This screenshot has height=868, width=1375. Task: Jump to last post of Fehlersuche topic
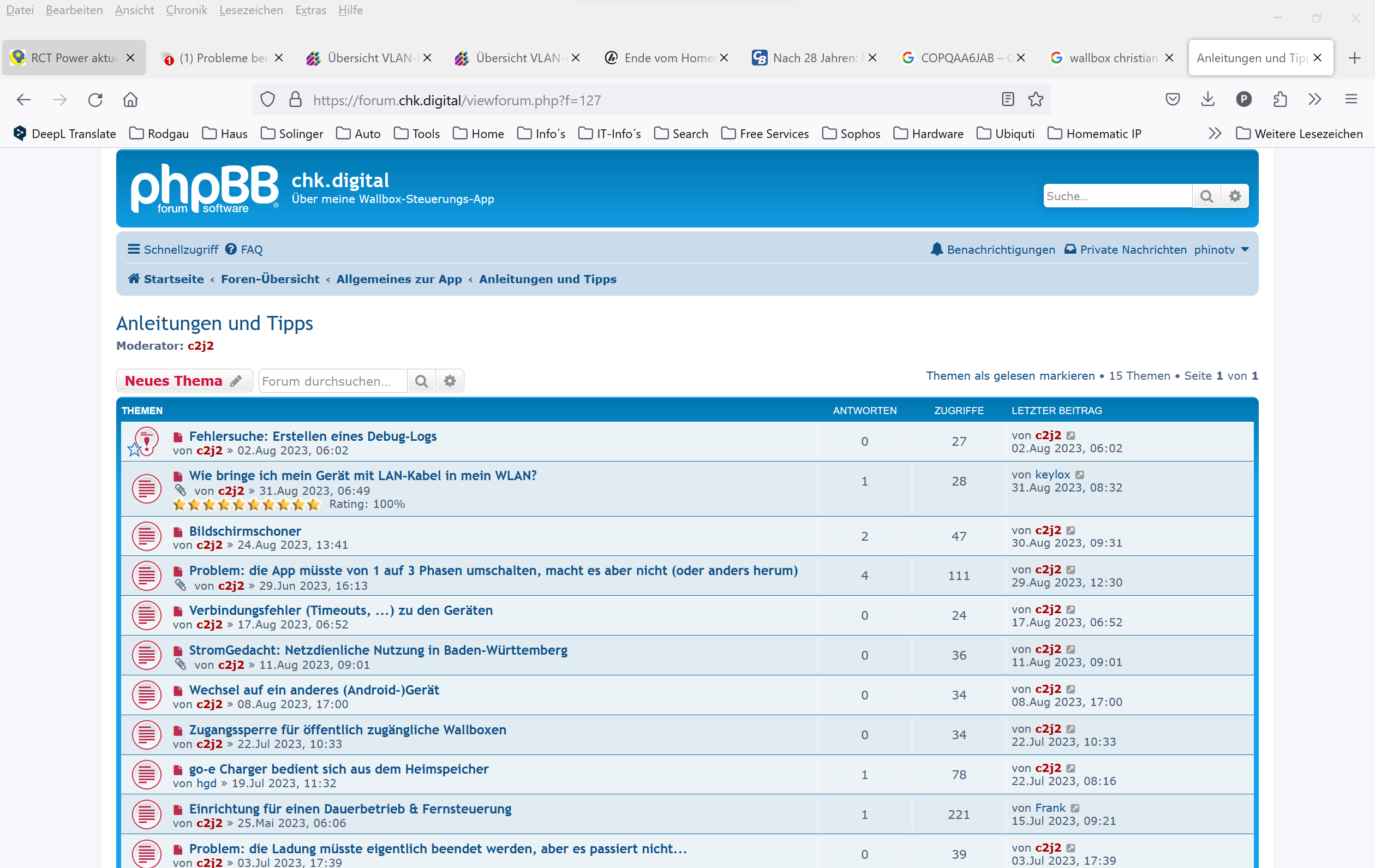[1071, 436]
